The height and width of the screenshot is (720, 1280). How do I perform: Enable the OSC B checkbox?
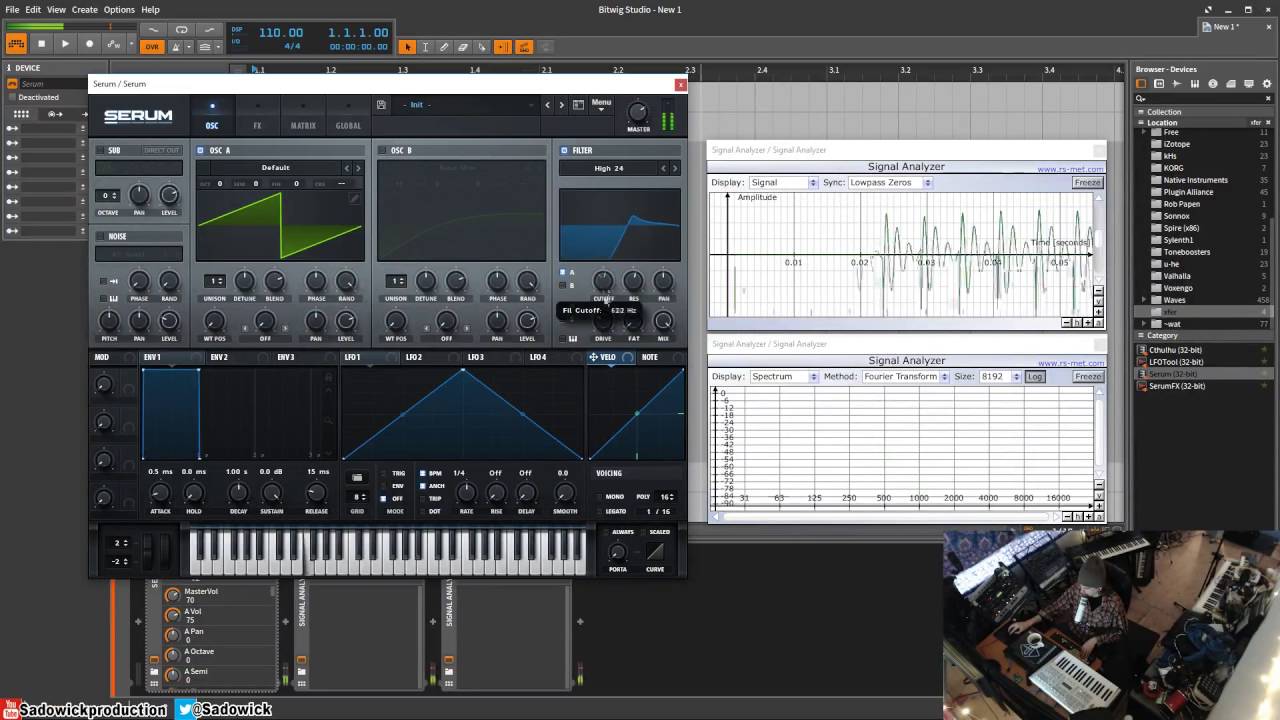coord(382,150)
